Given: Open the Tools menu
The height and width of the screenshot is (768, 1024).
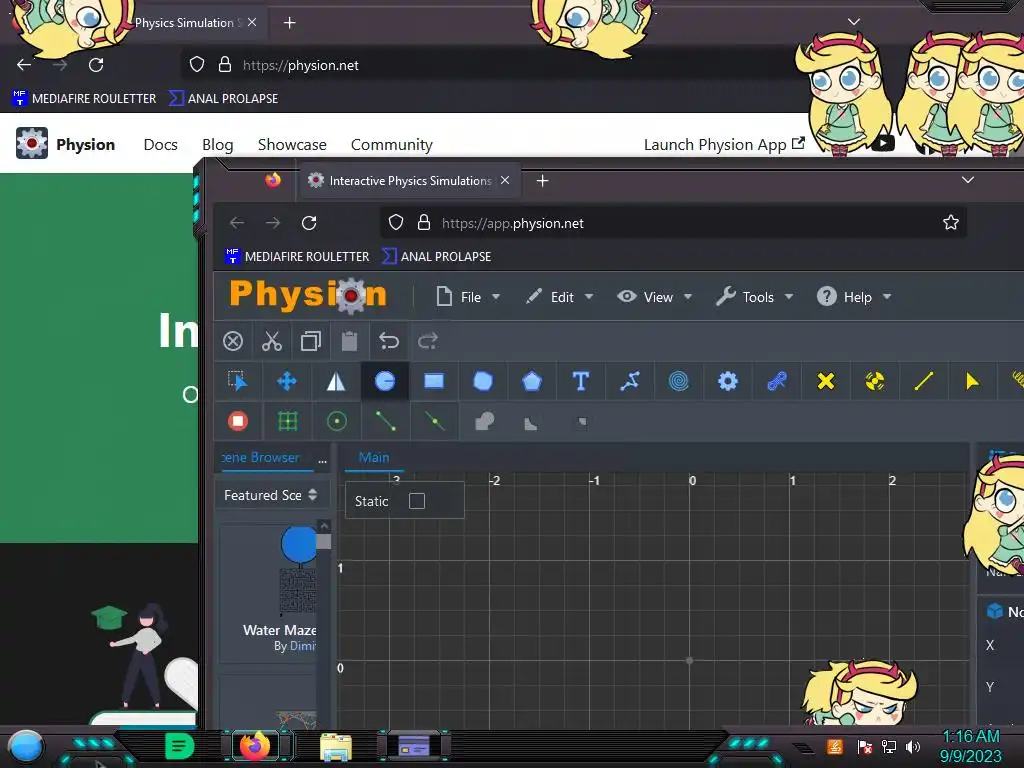Looking at the screenshot, I should coord(754,297).
